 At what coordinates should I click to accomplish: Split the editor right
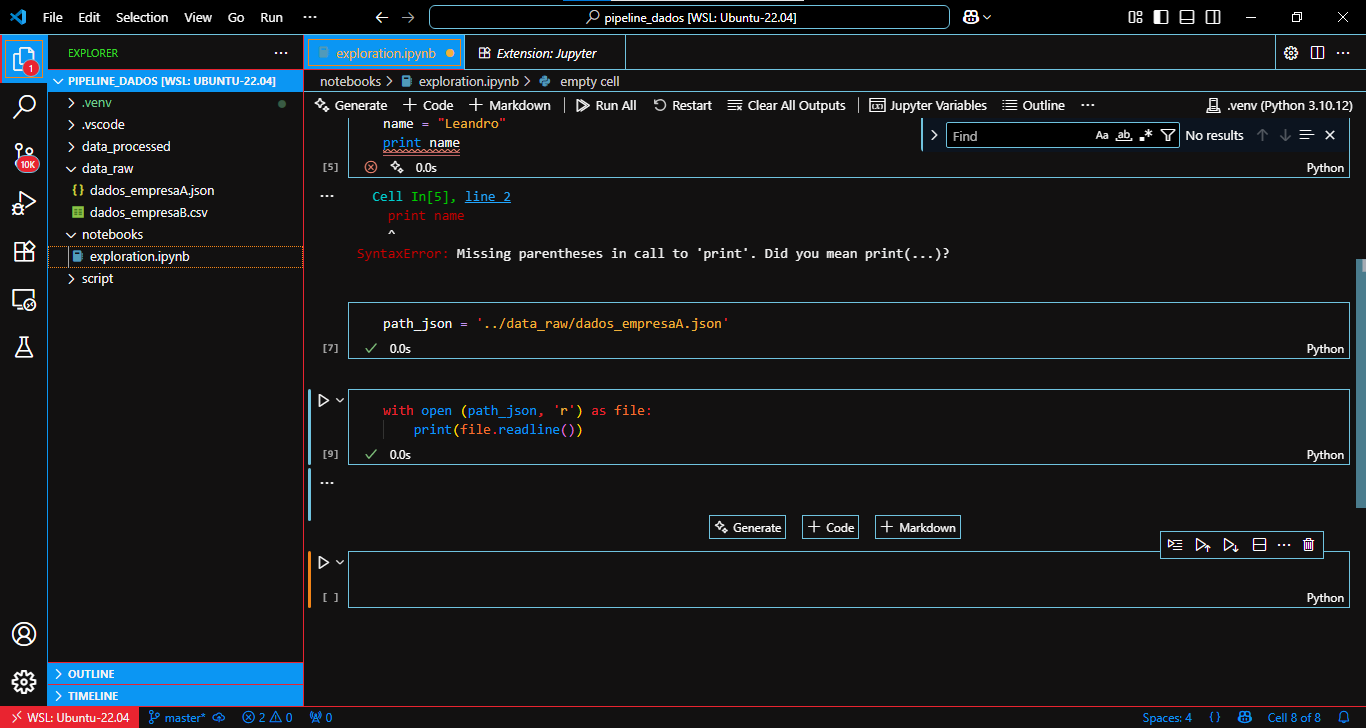click(x=1318, y=53)
